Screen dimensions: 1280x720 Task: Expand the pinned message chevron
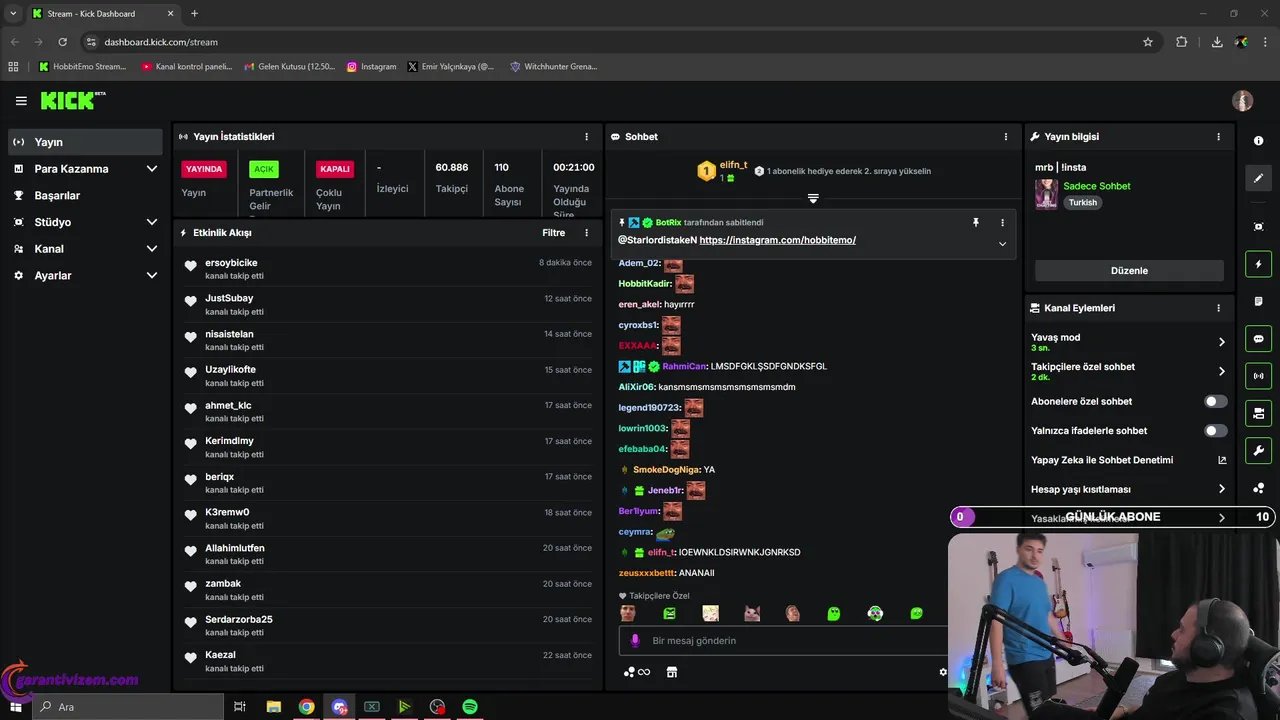pos(1002,243)
